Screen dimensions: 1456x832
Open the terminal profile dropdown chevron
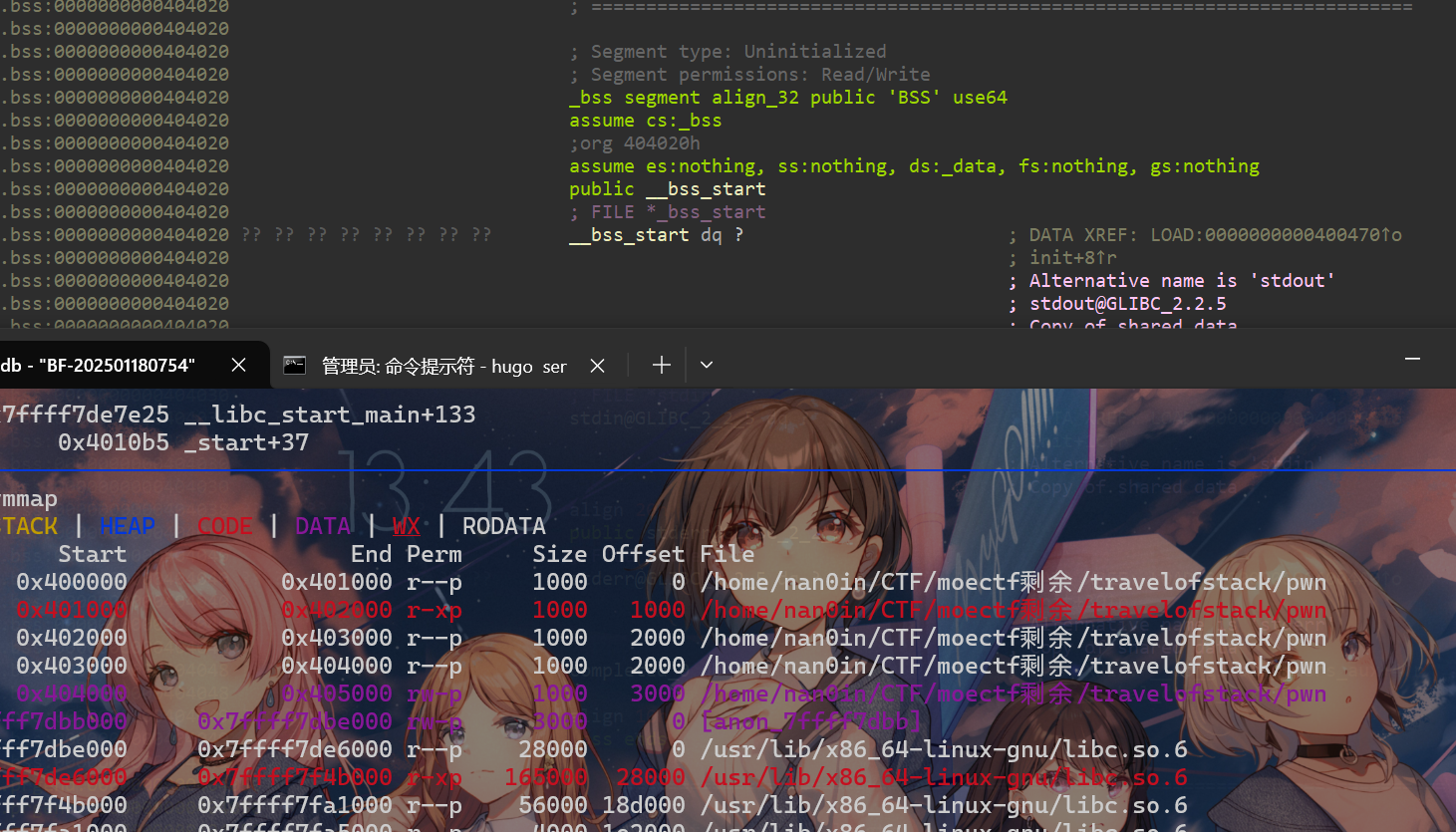[707, 366]
